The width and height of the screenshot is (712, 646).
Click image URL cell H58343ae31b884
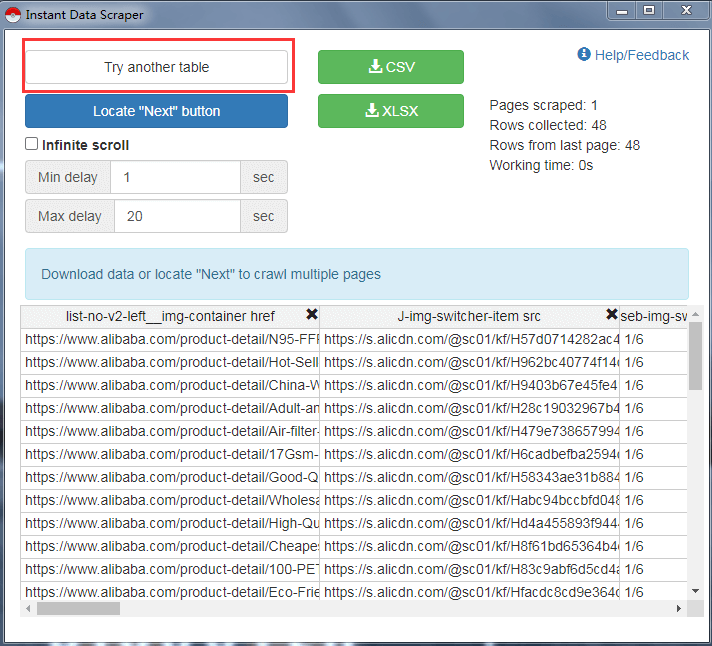tap(470, 478)
